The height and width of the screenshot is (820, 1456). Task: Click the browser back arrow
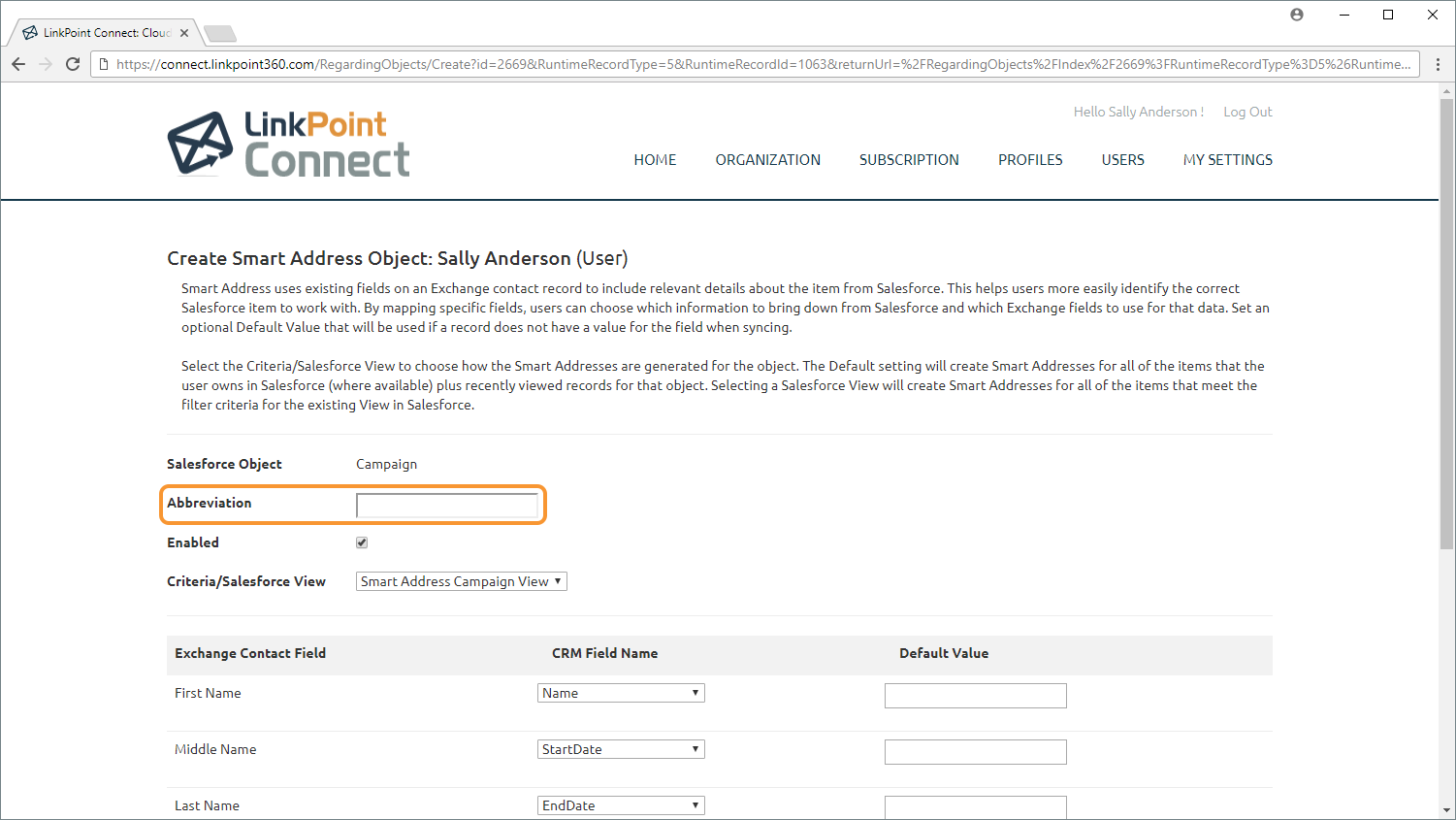18,64
